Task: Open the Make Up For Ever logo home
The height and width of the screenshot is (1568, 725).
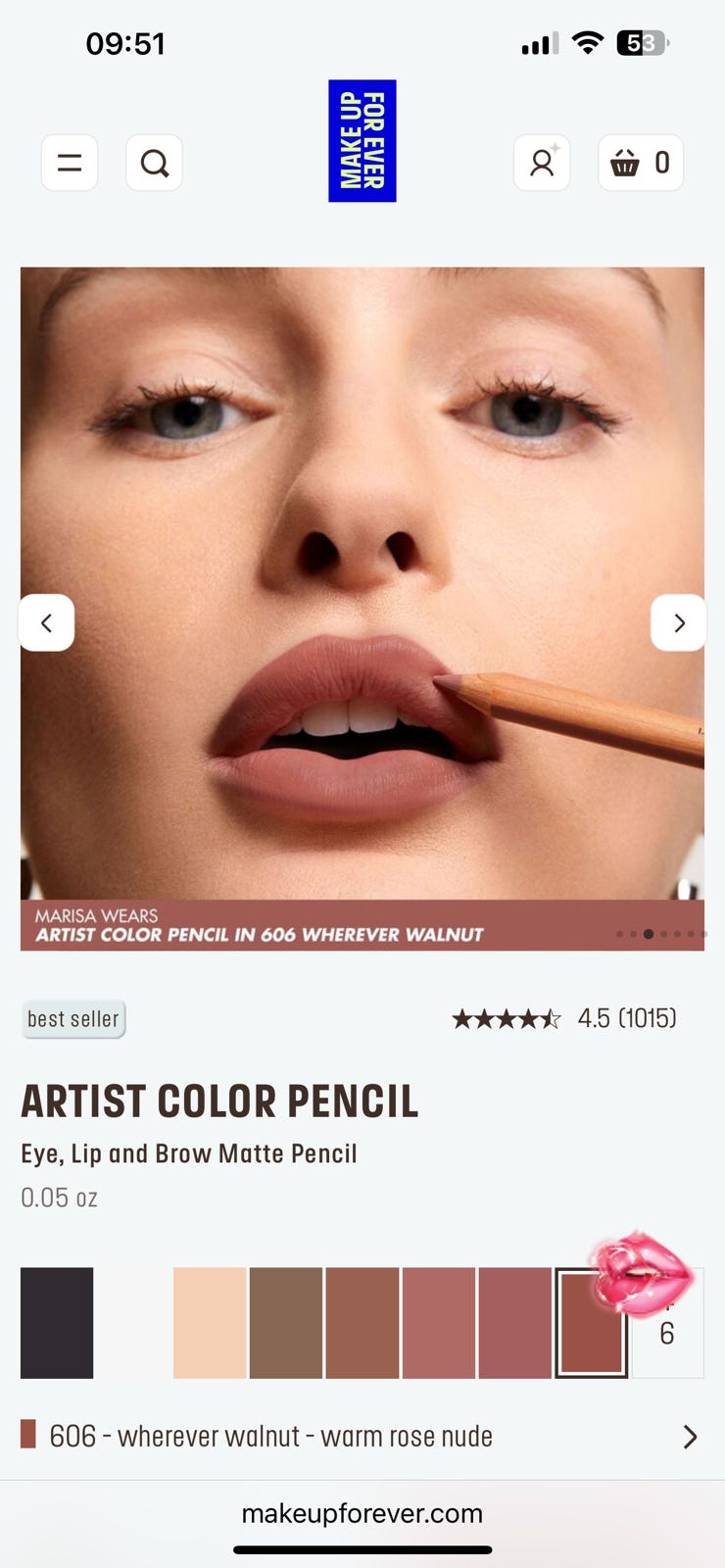Action: [x=362, y=141]
